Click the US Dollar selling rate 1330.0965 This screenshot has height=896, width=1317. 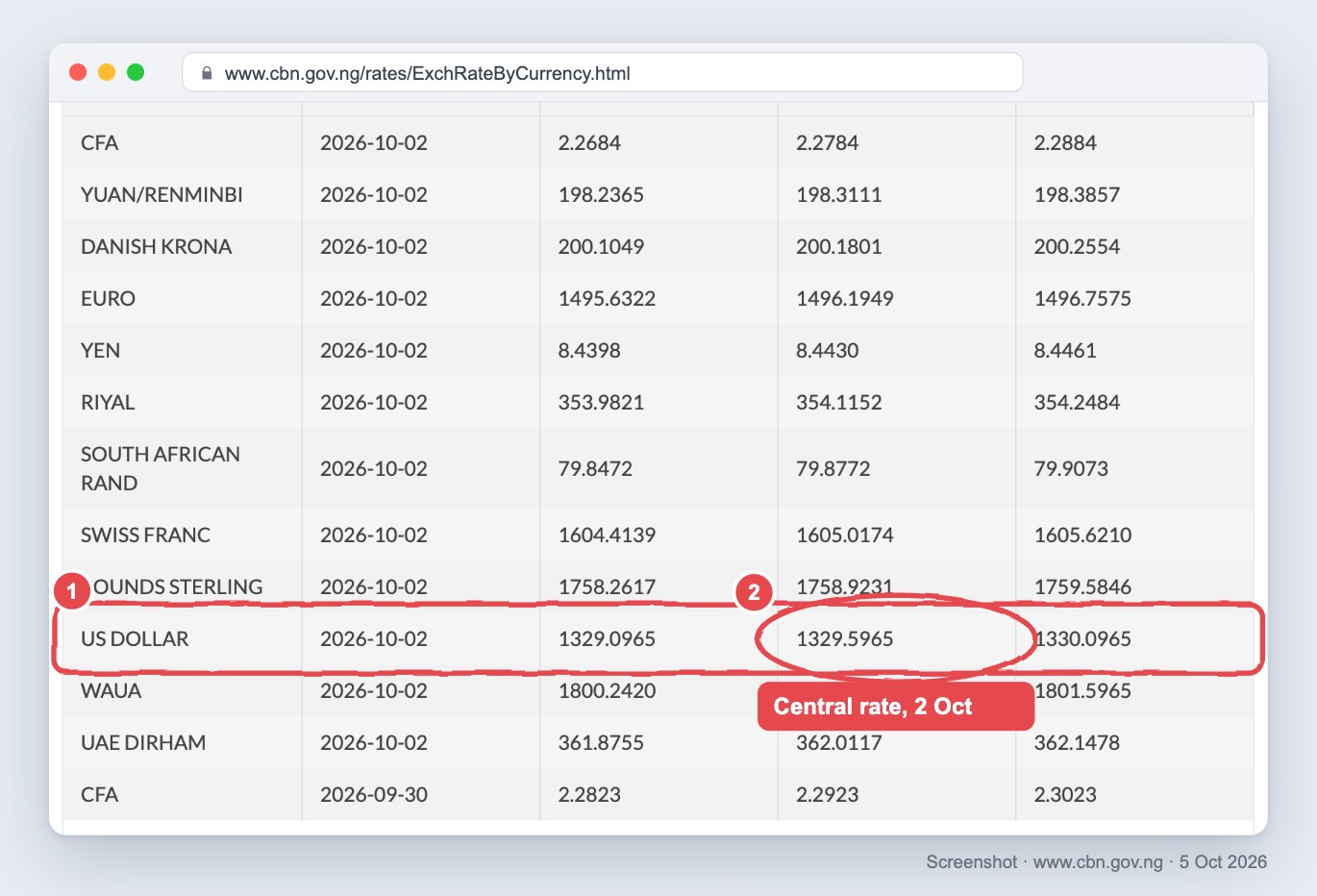1083,639
